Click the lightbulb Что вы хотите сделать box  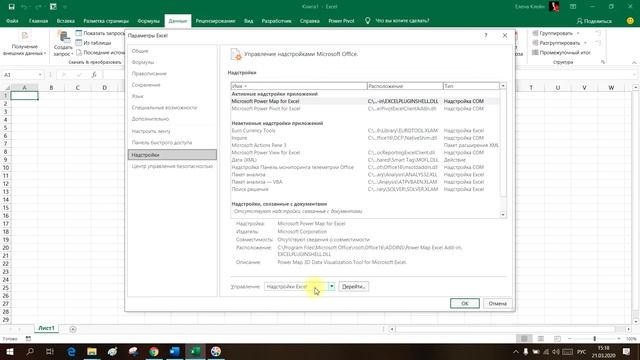[x=397, y=21]
